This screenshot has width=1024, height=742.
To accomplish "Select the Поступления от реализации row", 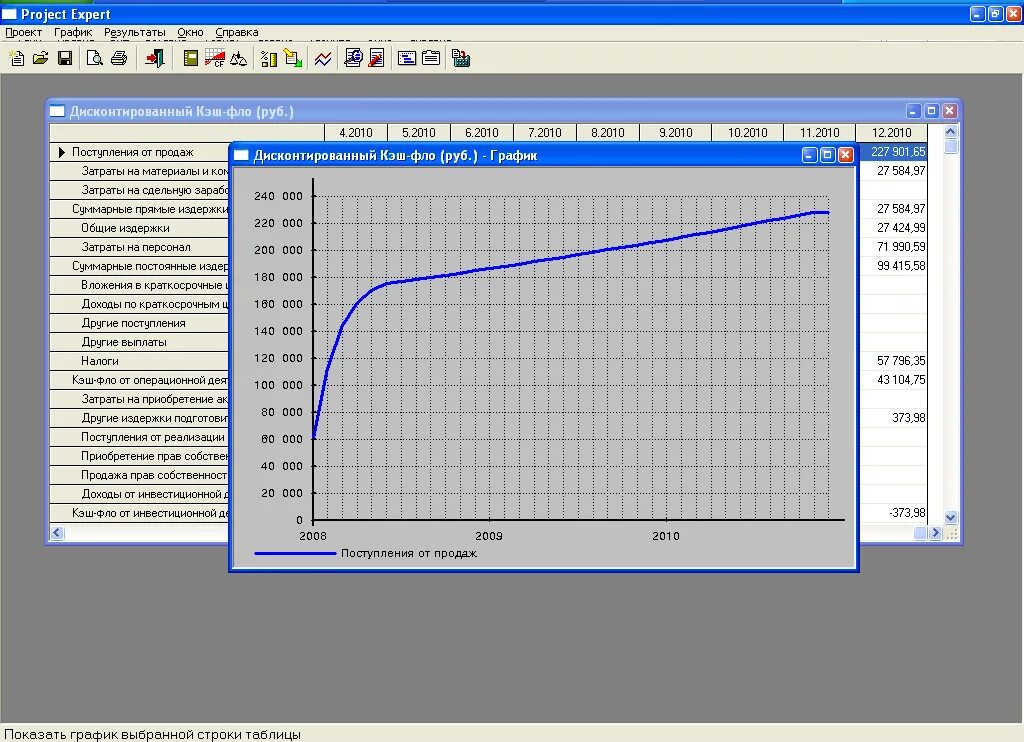I will click(x=140, y=437).
